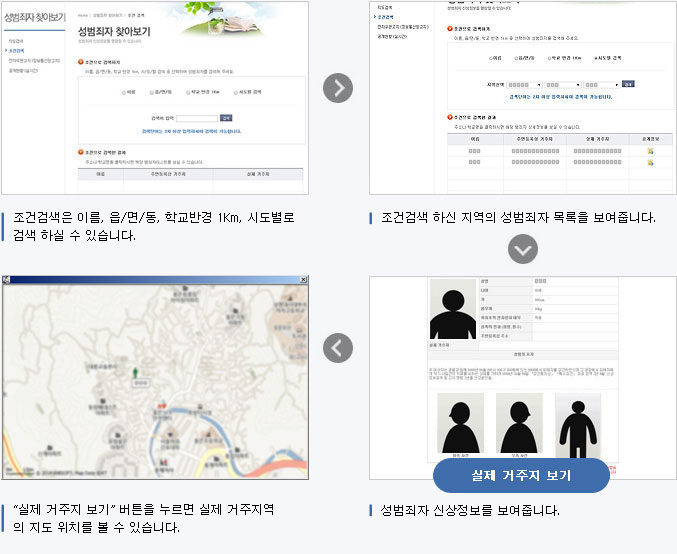677x554 pixels.
Task: Click the second side-profile silhouette photo
Action: pyautogui.click(x=519, y=423)
